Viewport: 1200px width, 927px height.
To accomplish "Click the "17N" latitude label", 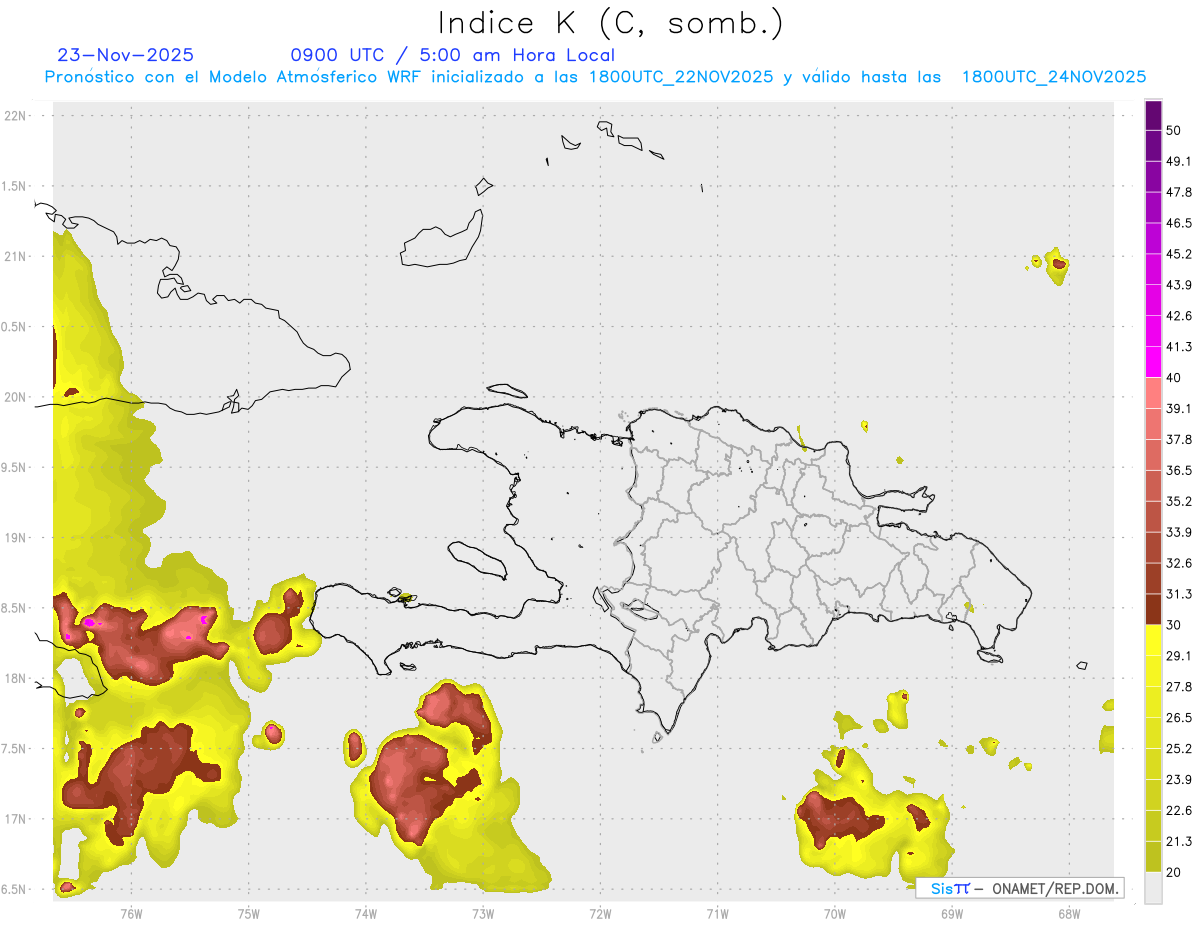I will 15,819.
